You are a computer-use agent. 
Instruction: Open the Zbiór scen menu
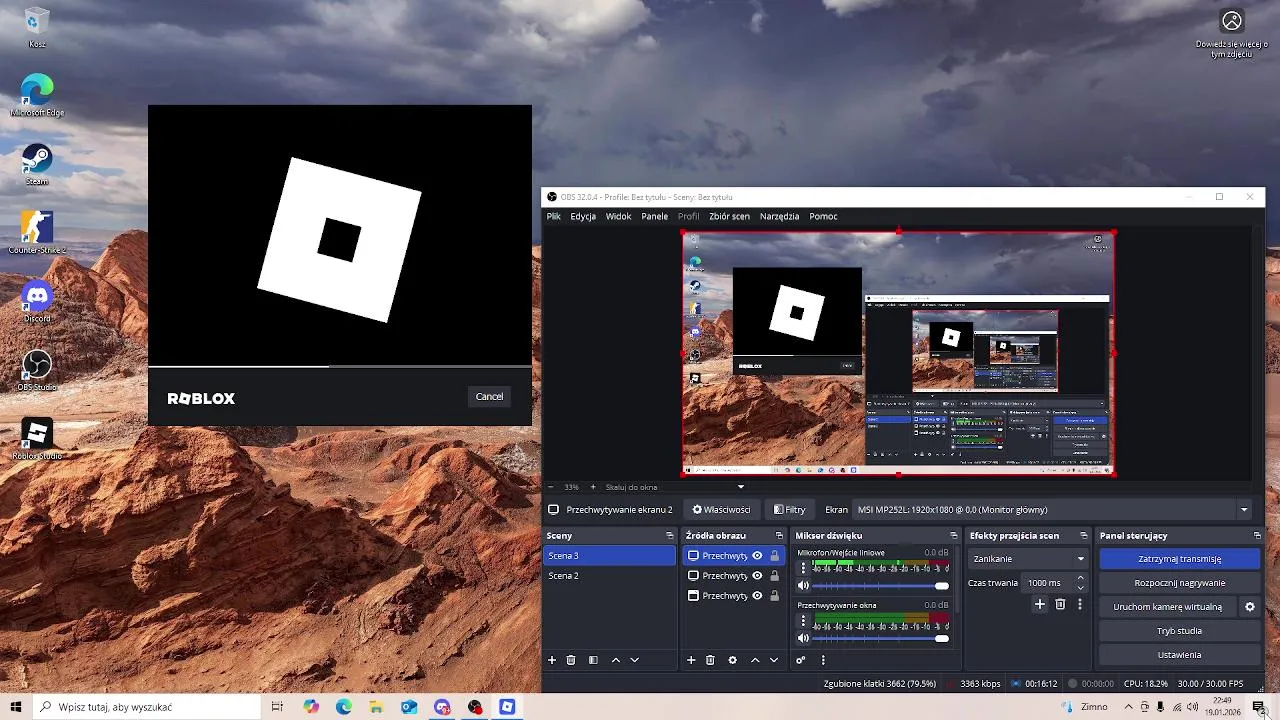click(729, 216)
